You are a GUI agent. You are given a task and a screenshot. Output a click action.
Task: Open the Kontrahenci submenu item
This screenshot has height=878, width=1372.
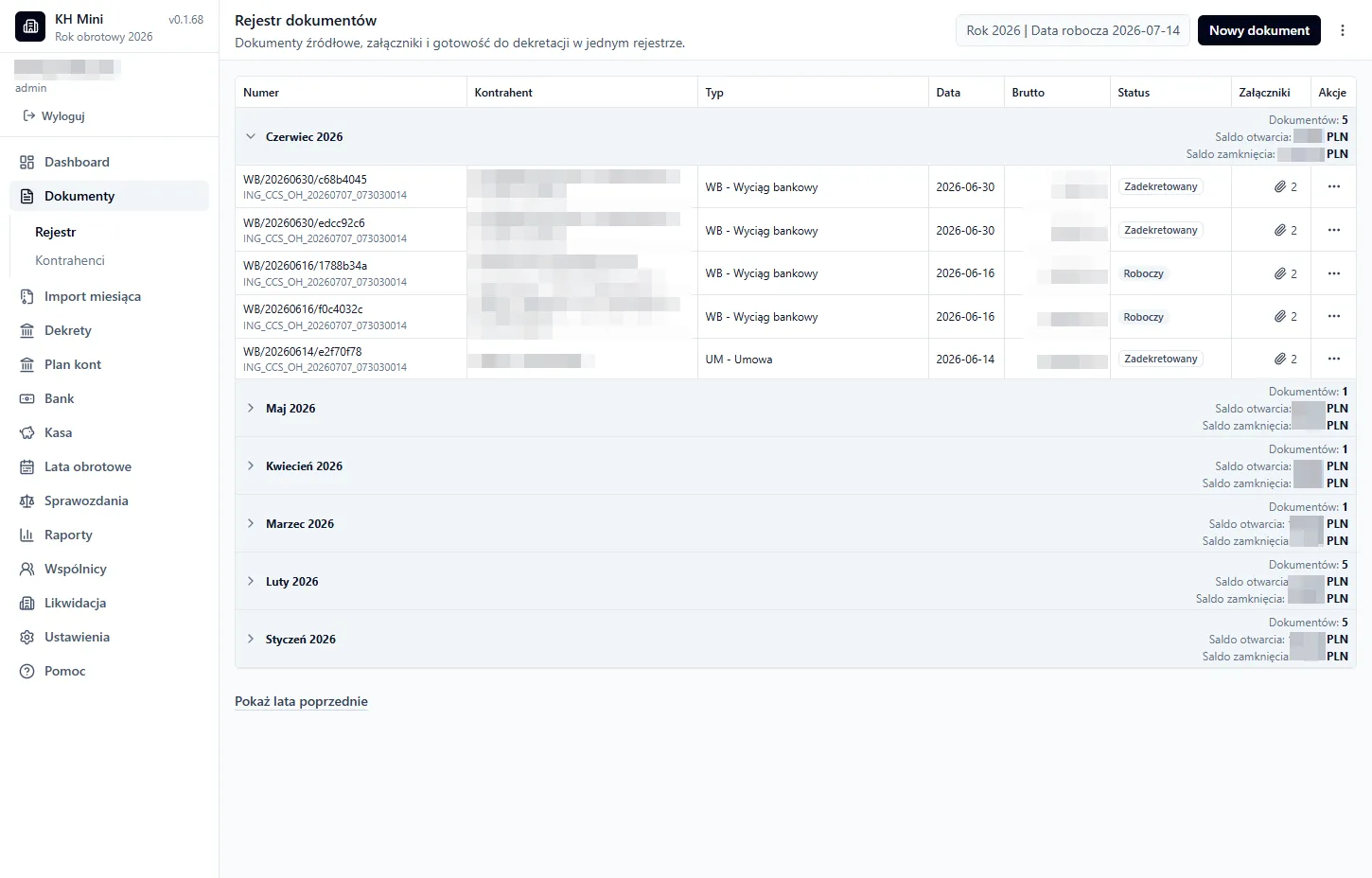pyautogui.click(x=70, y=260)
